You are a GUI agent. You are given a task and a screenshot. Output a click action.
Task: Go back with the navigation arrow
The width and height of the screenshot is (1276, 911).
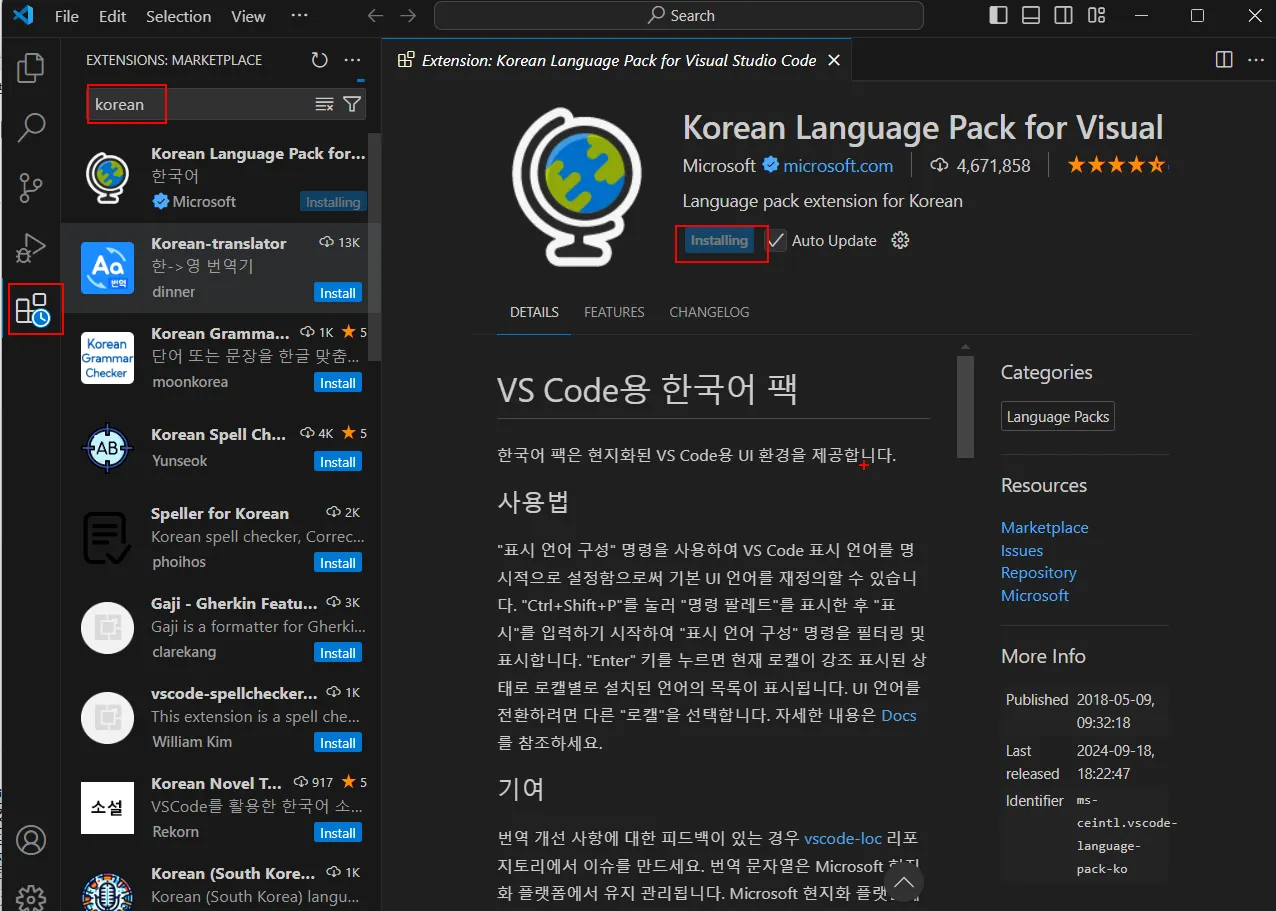point(375,16)
